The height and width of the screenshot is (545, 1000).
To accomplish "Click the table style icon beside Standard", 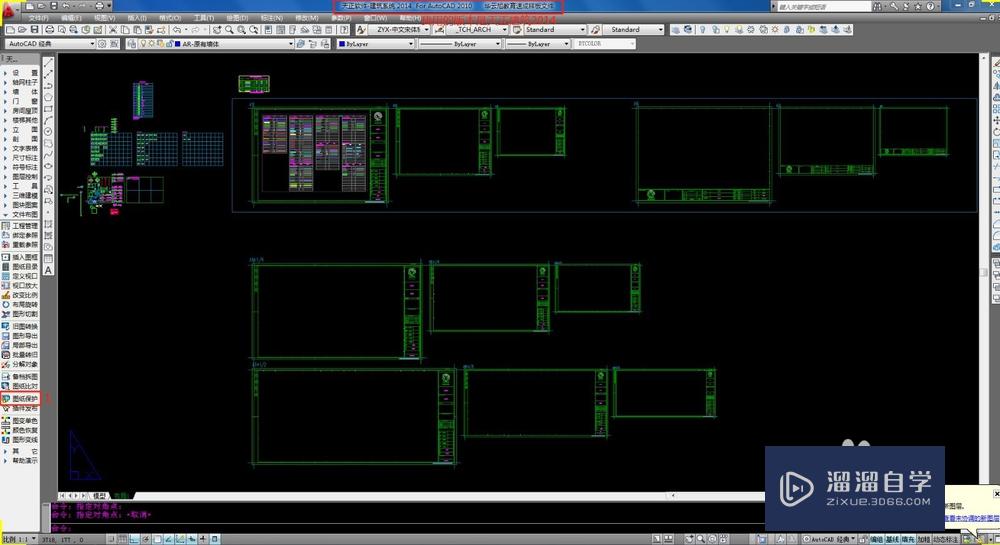I will [x=517, y=29].
